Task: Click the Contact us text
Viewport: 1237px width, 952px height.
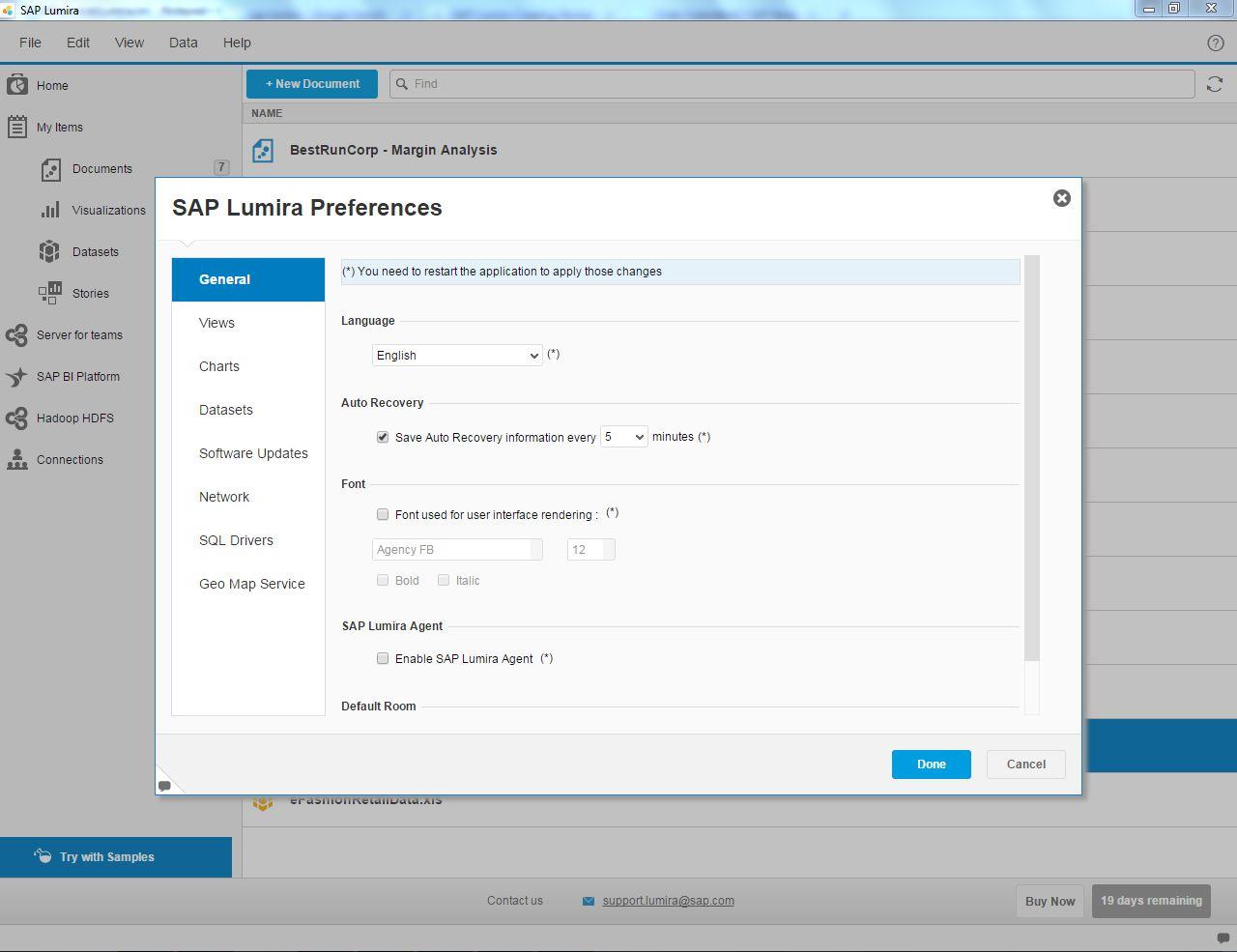Action: 515,901
